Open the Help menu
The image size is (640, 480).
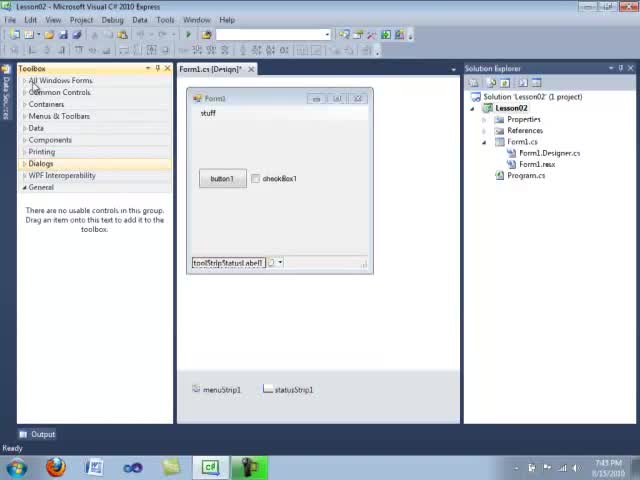click(227, 20)
